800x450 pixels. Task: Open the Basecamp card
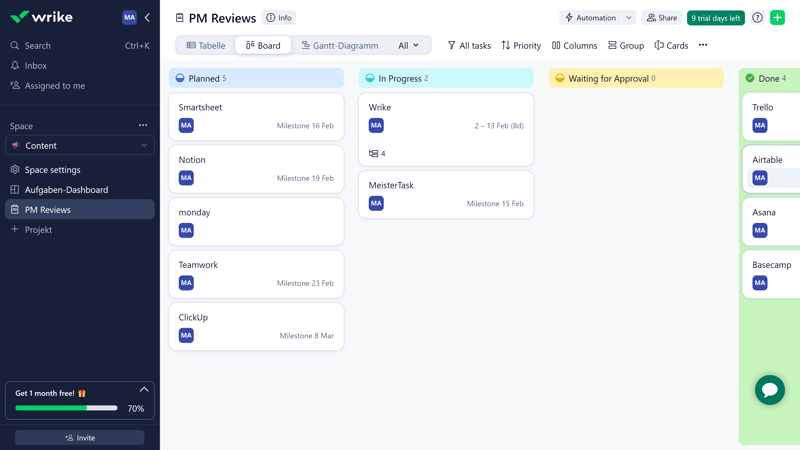point(771,274)
